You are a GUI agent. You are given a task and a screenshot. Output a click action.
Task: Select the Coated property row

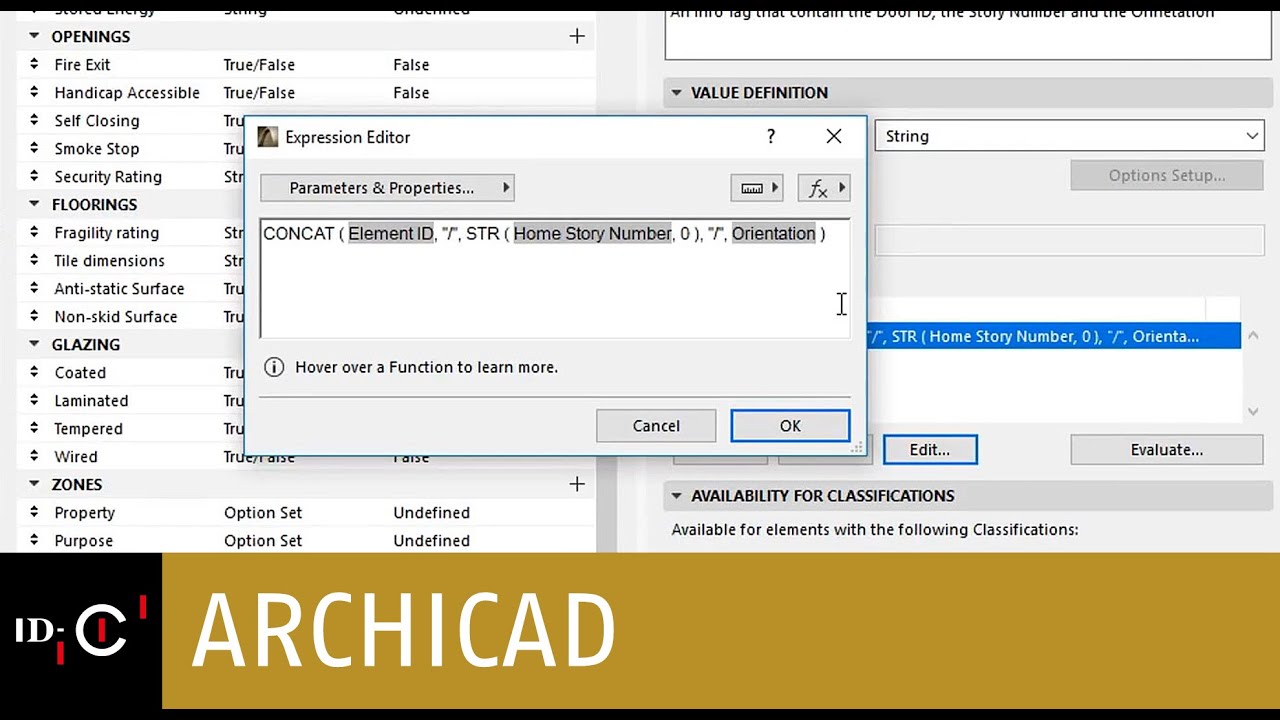[x=132, y=372]
